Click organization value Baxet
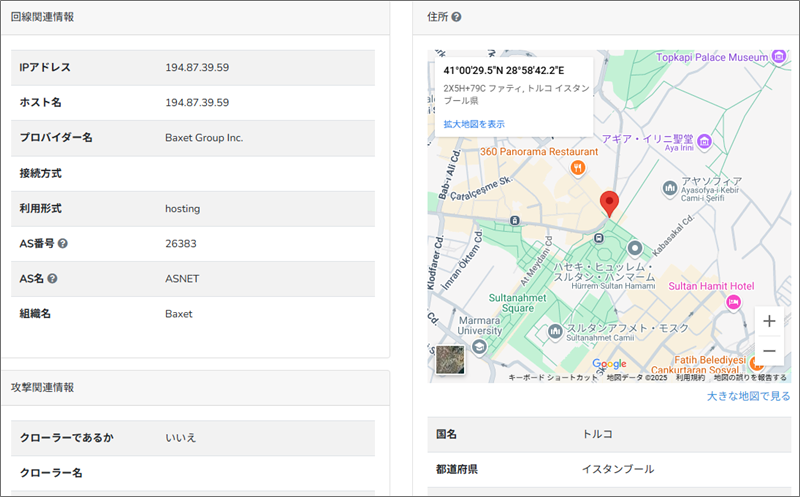Image resolution: width=800 pixels, height=497 pixels. pyautogui.click(x=179, y=314)
